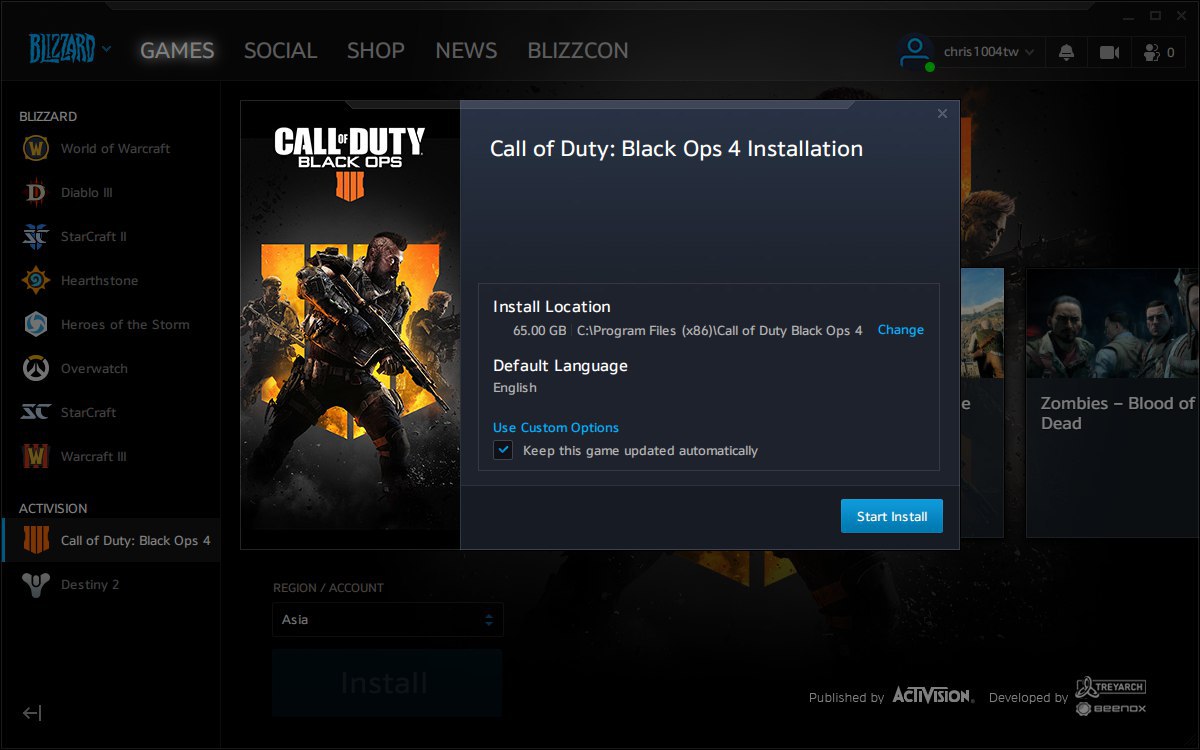1200x750 pixels.
Task: Click the install path C:\Program Files (x86)
Action: [x=720, y=330]
